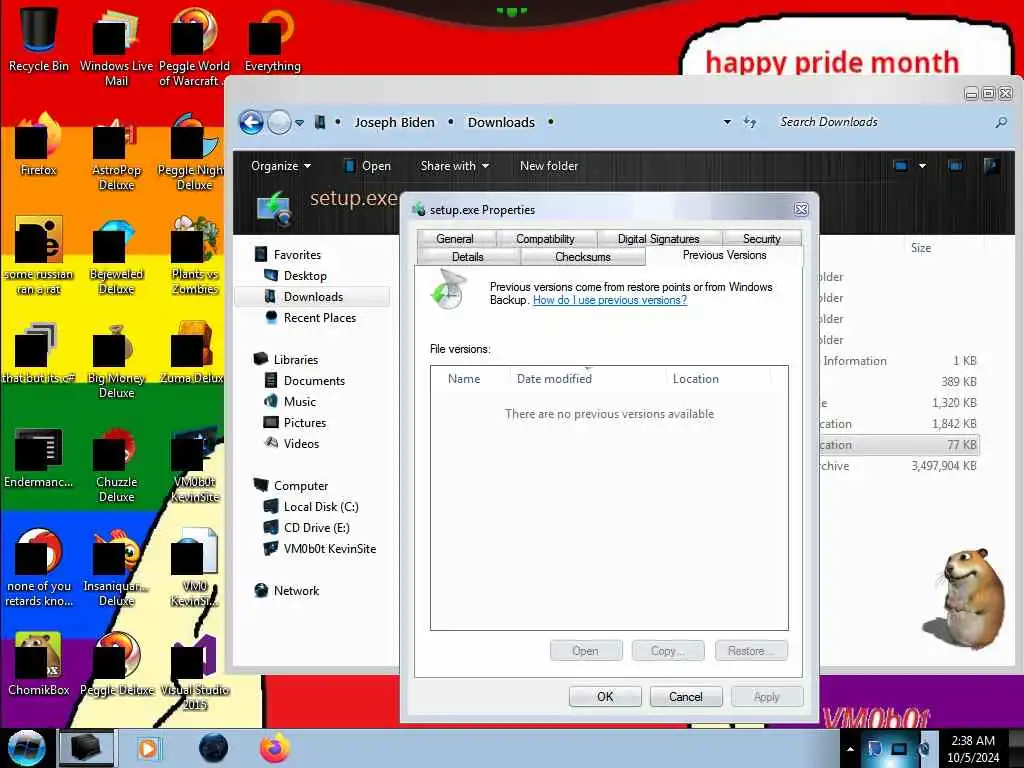This screenshot has width=1024, height=768.
Task: Open the Organize menu dropdown
Action: tap(281, 166)
